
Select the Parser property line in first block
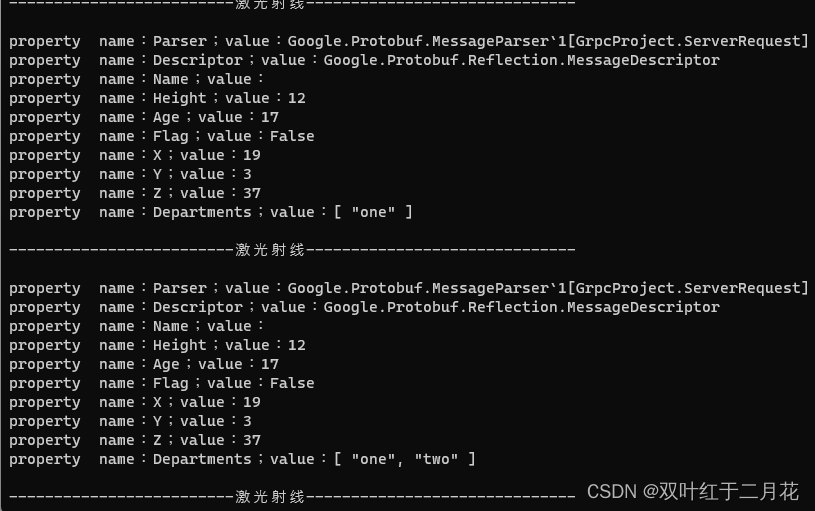(x=408, y=41)
